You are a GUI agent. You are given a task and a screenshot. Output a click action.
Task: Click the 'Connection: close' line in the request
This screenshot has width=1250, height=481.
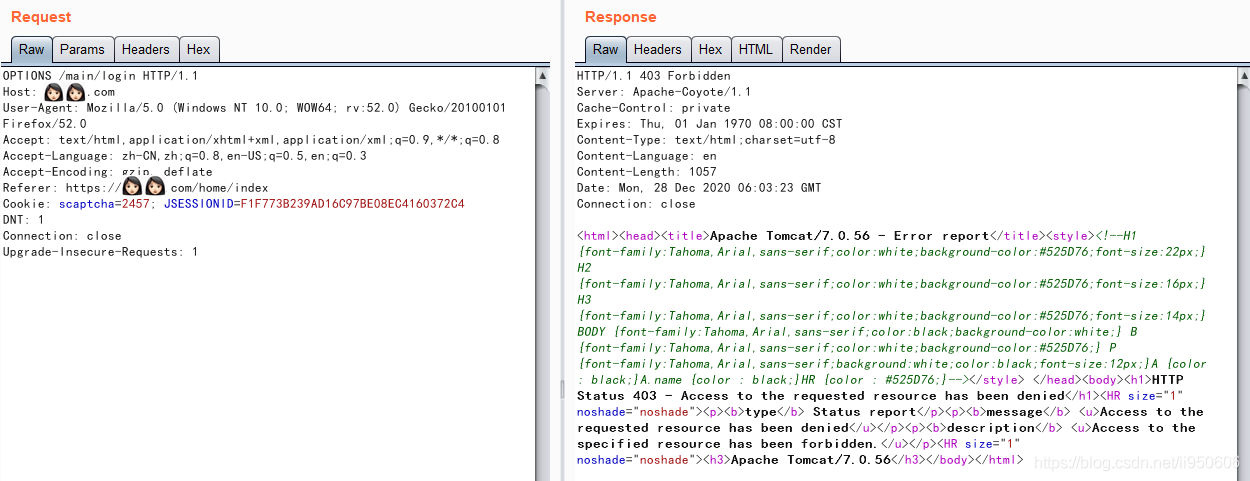pyautogui.click(x=62, y=236)
